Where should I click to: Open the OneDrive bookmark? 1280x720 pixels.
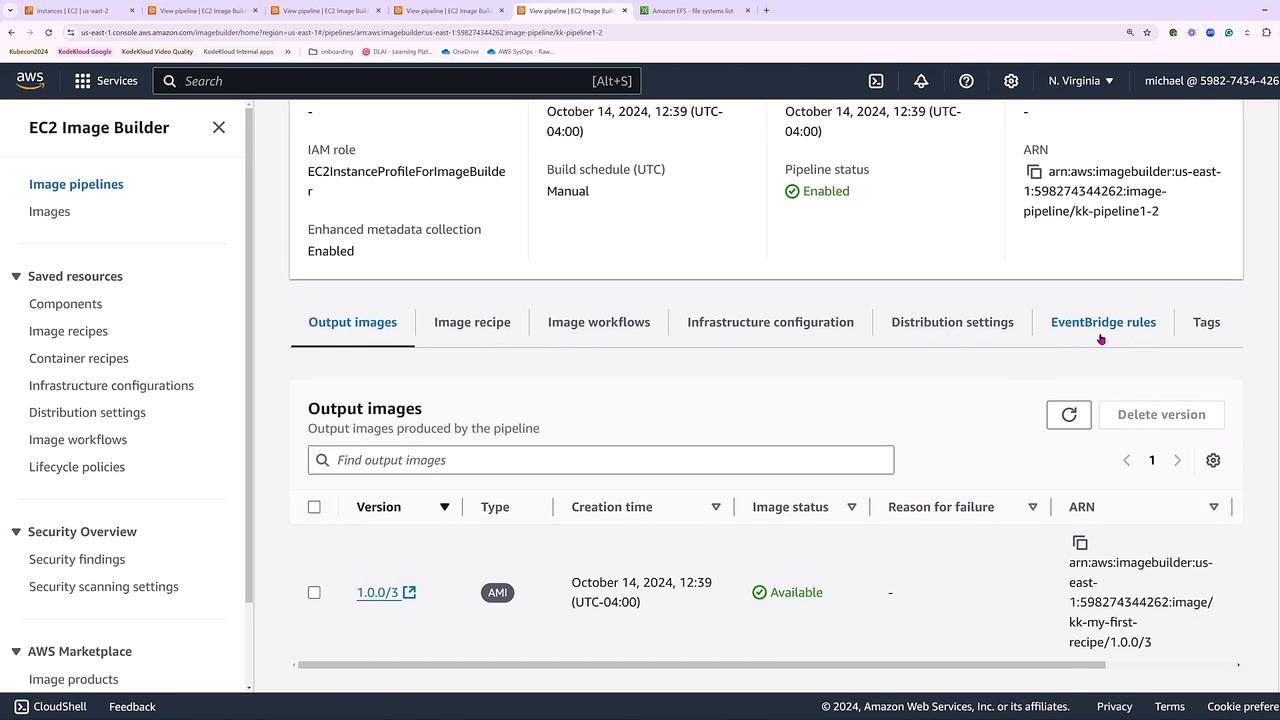(x=460, y=51)
